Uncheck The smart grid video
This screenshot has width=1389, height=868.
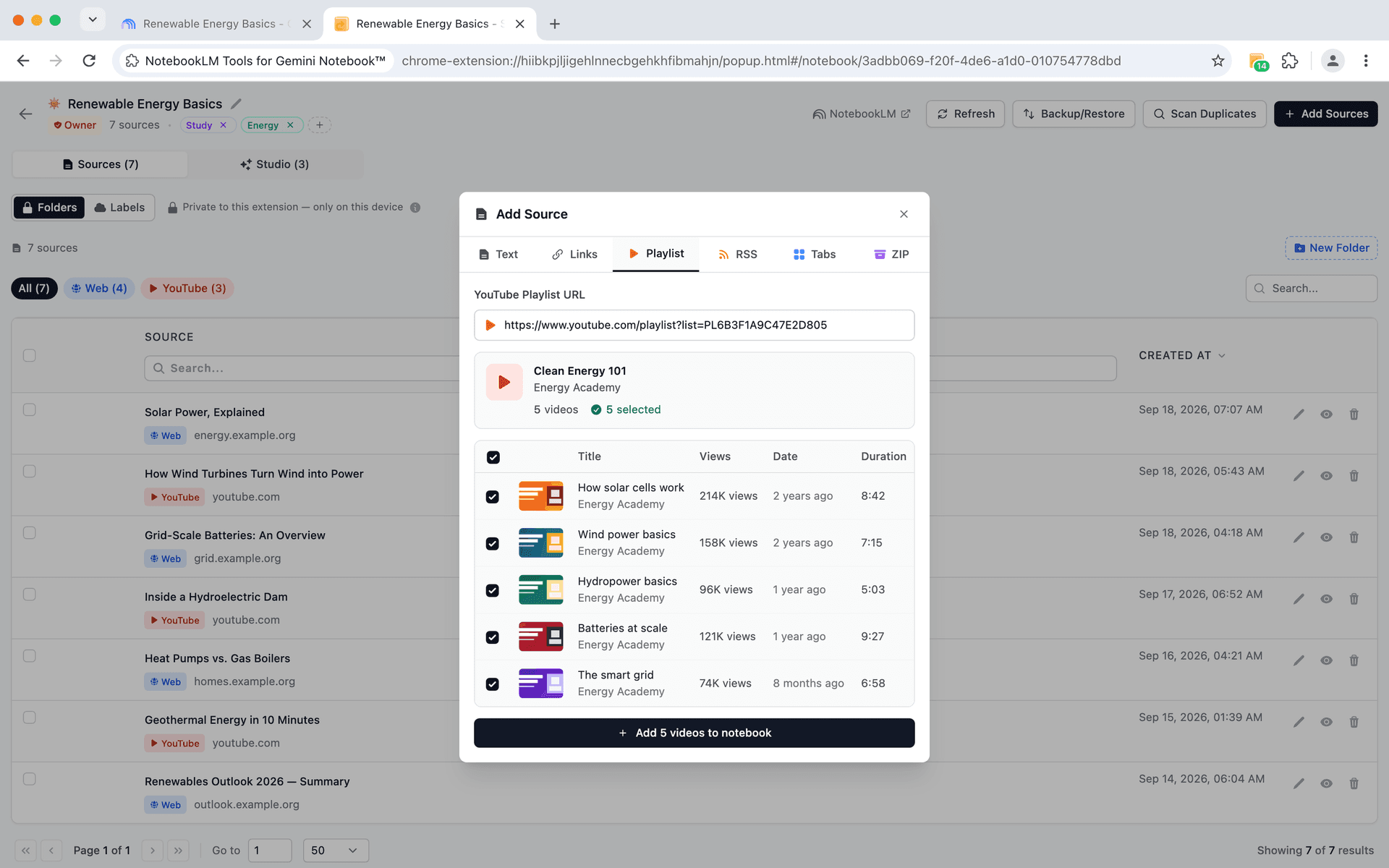(493, 684)
